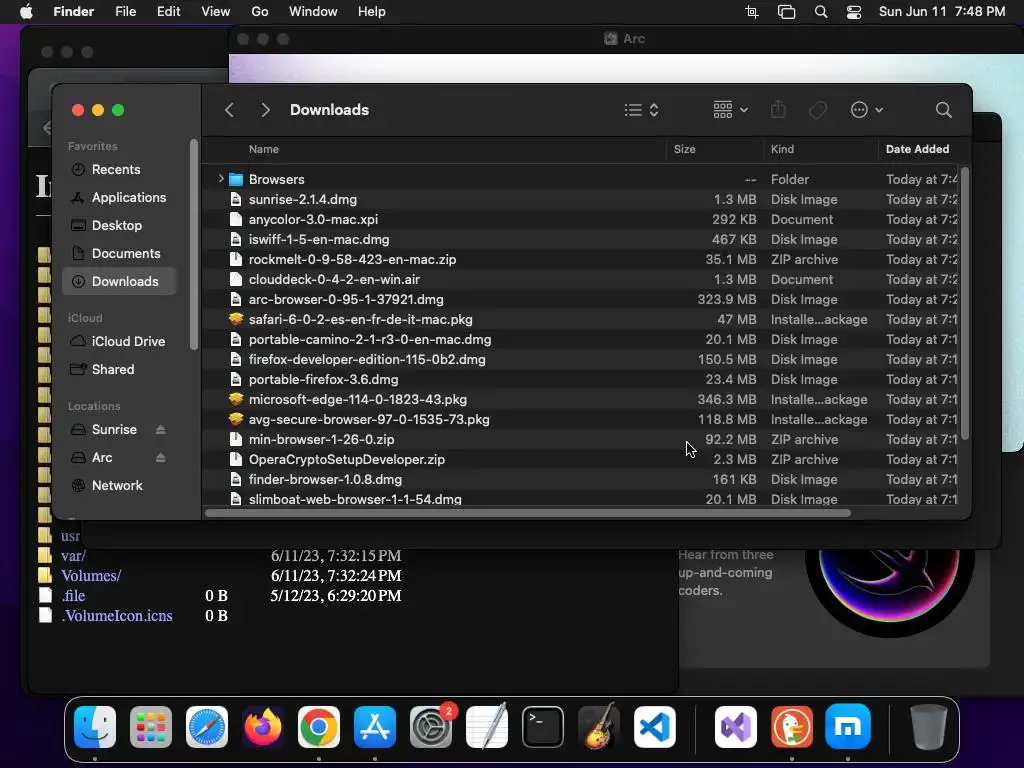Select the Browsers folder icon
Image resolution: width=1024 pixels, height=768 pixels.
236,179
